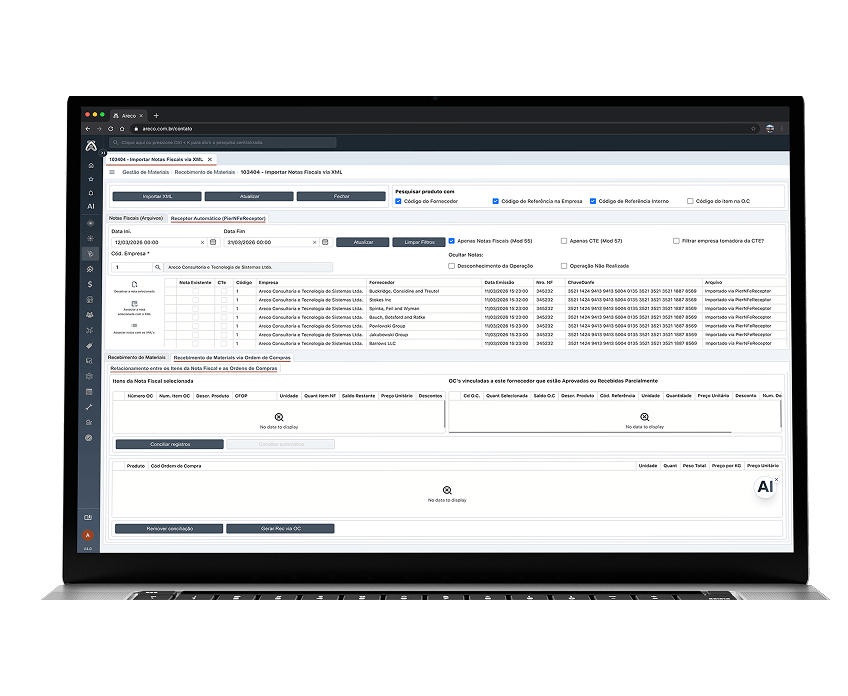Toggle Código de Referência Interno checkbox
Image resolution: width=848 pixels, height=696 pixels.
593,201
